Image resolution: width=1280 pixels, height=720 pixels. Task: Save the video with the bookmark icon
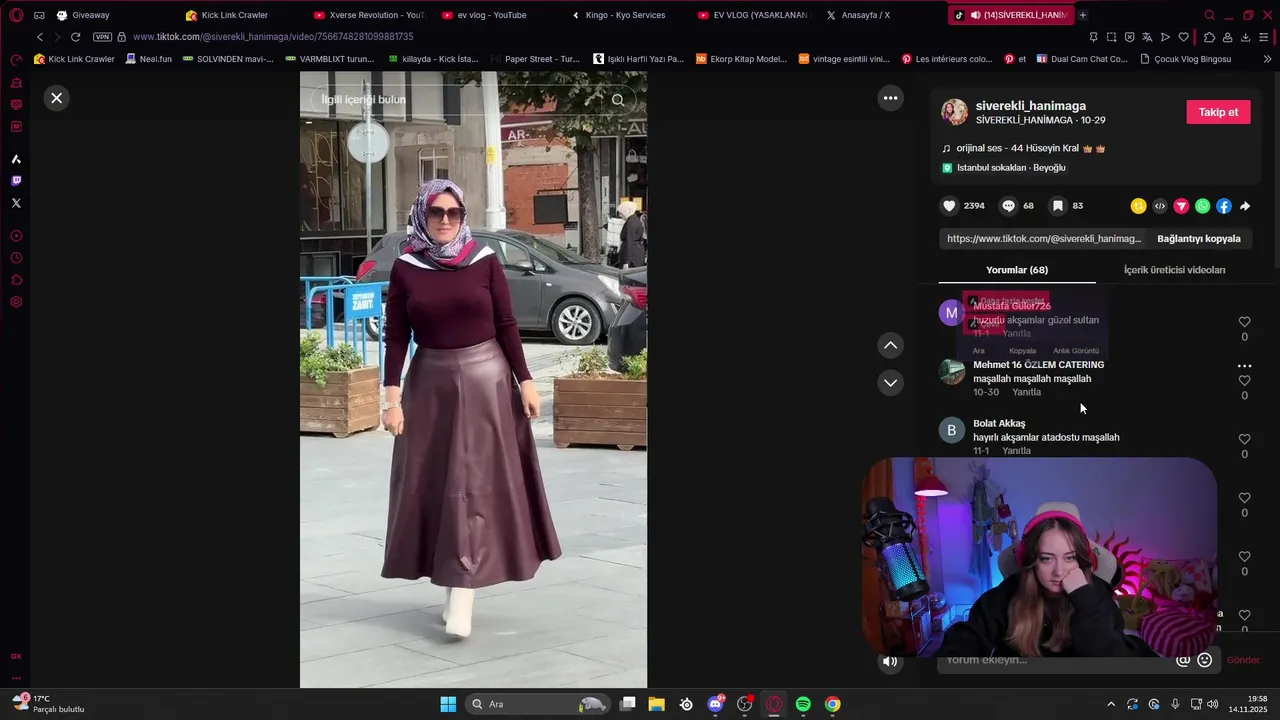1057,206
